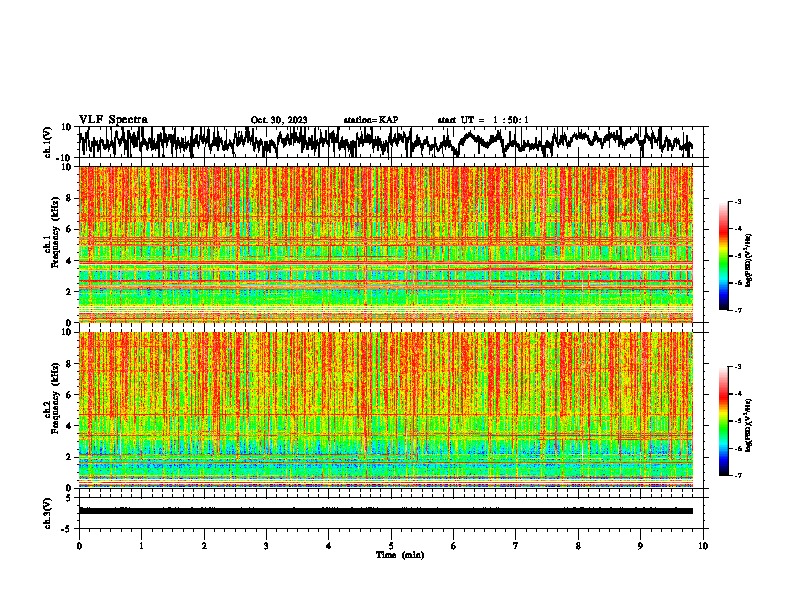Click inside the ch.1 spectrogram panel

(x=386, y=244)
